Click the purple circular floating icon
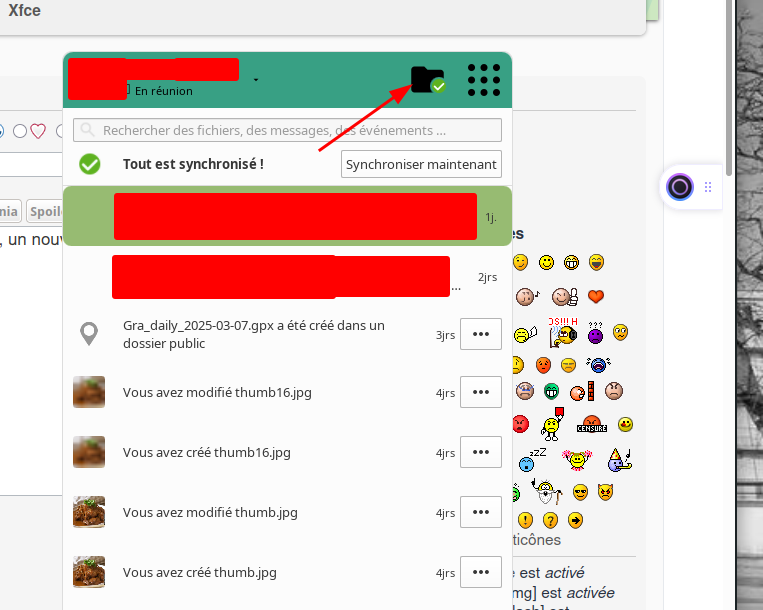Viewport: 763px width, 610px height. pyautogui.click(x=680, y=187)
